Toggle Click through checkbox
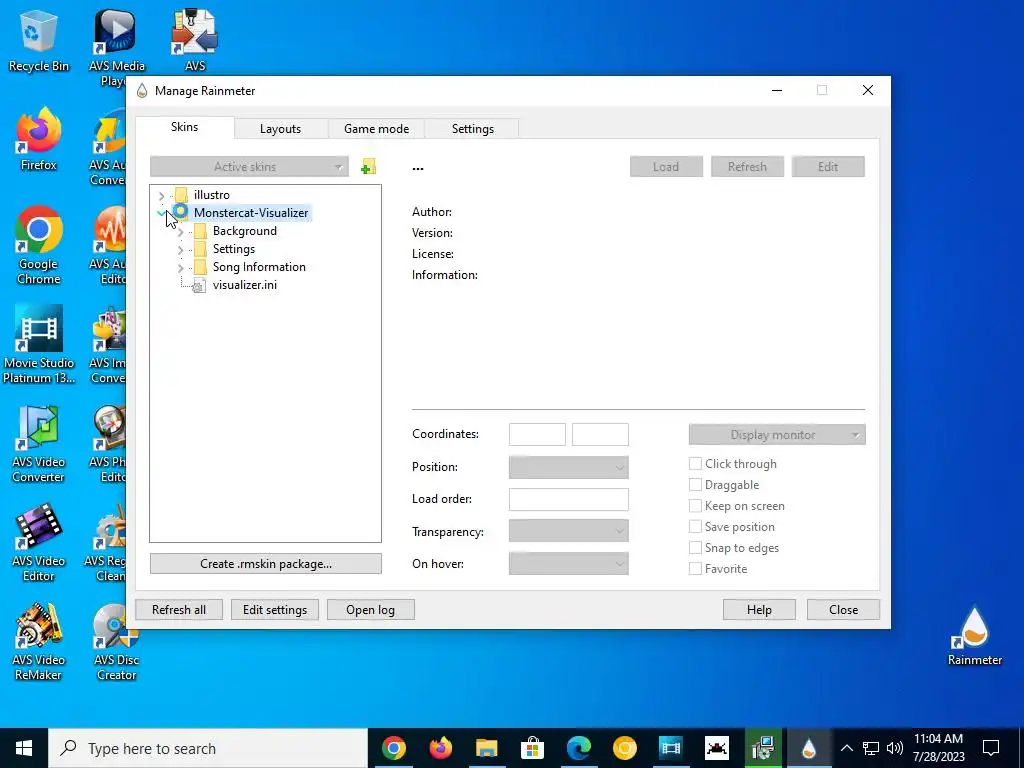Viewport: 1024px width, 768px height. pyautogui.click(x=696, y=464)
